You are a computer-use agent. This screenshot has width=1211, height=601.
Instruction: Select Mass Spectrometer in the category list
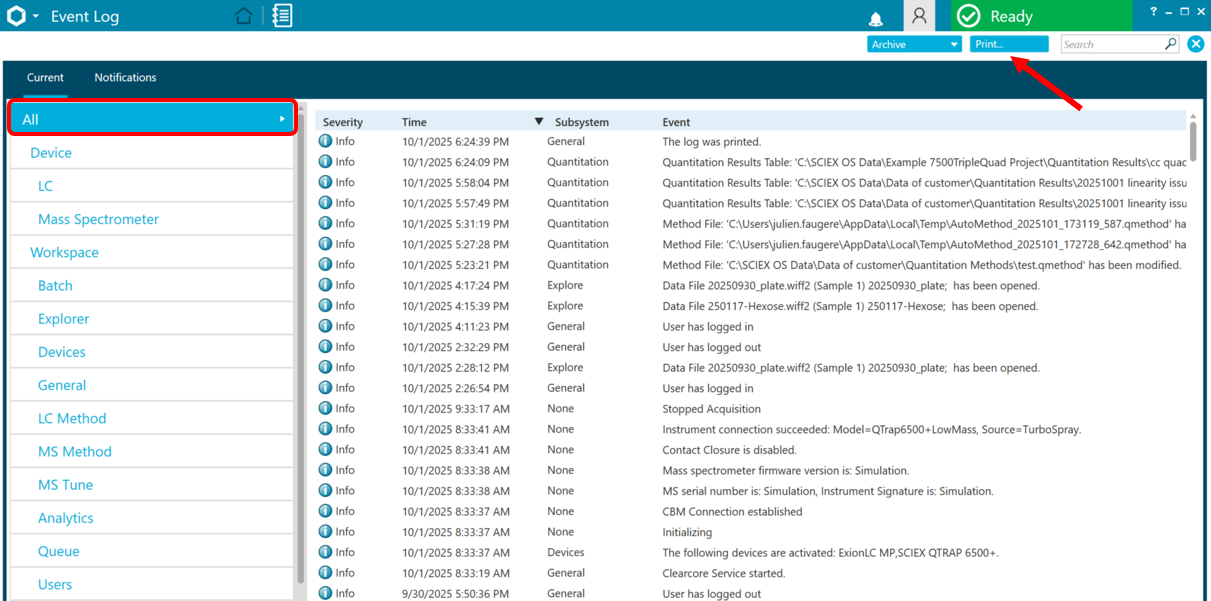click(98, 219)
